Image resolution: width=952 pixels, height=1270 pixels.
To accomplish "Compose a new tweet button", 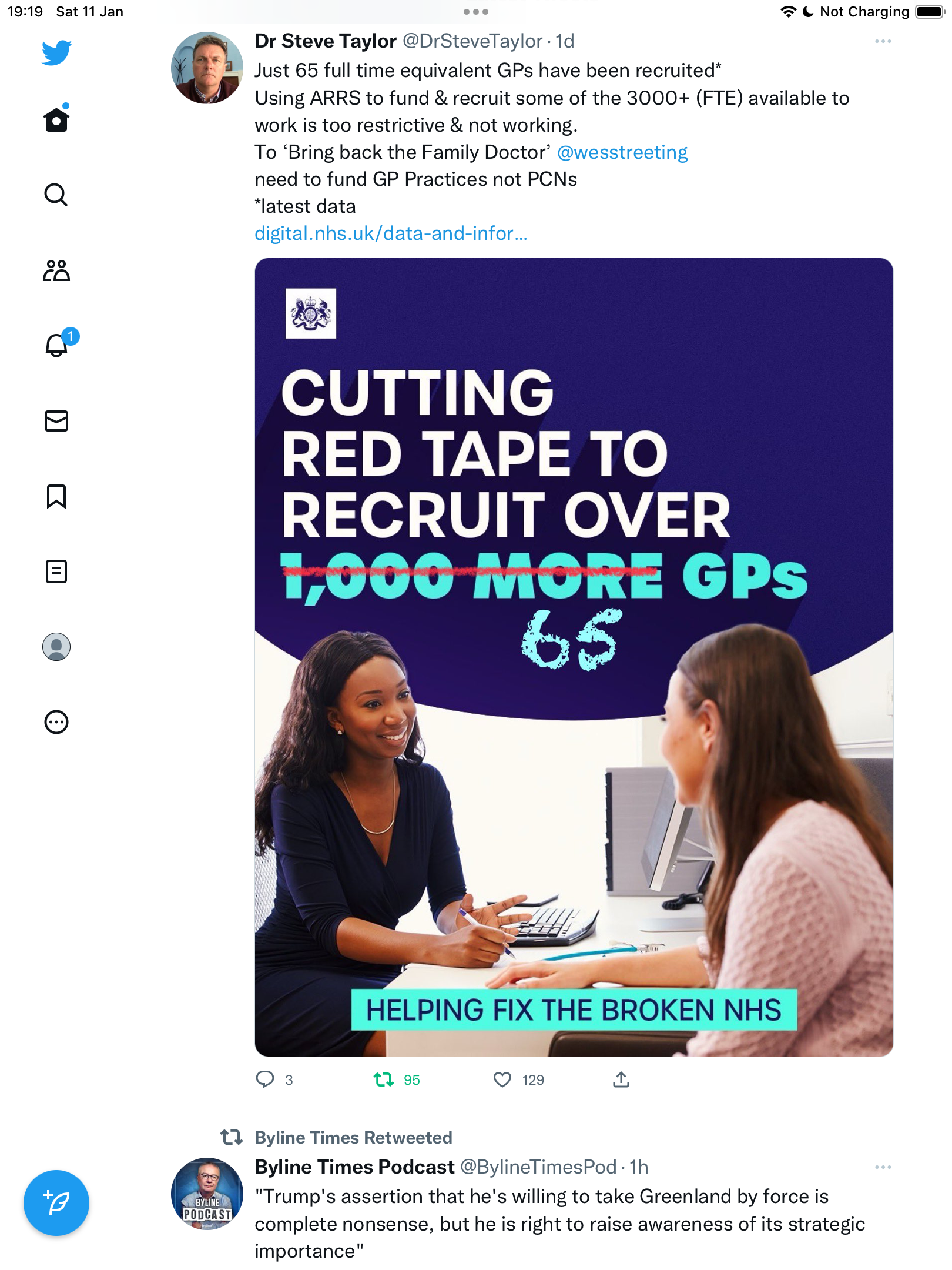I will (56, 1203).
